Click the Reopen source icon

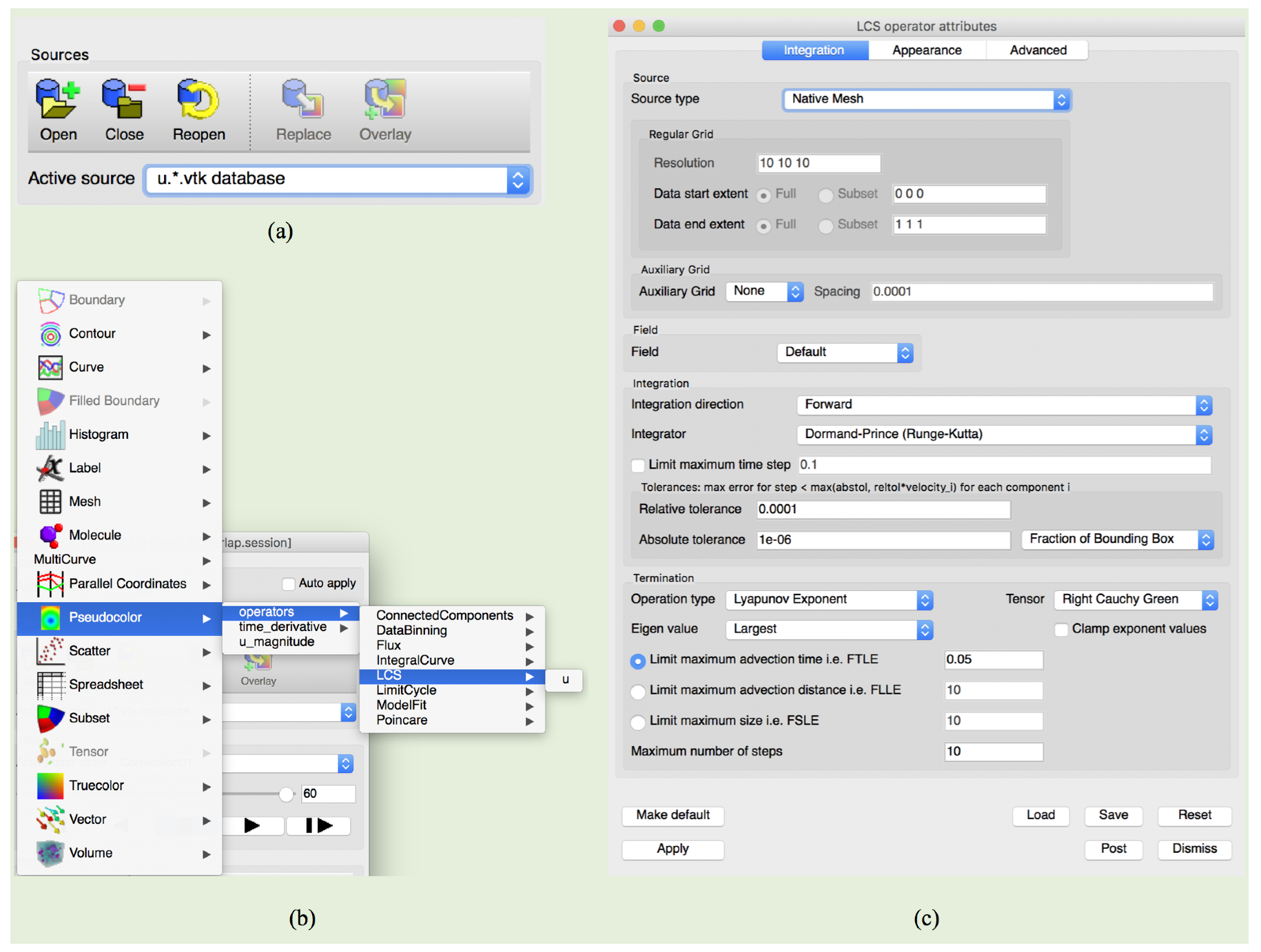(x=198, y=100)
